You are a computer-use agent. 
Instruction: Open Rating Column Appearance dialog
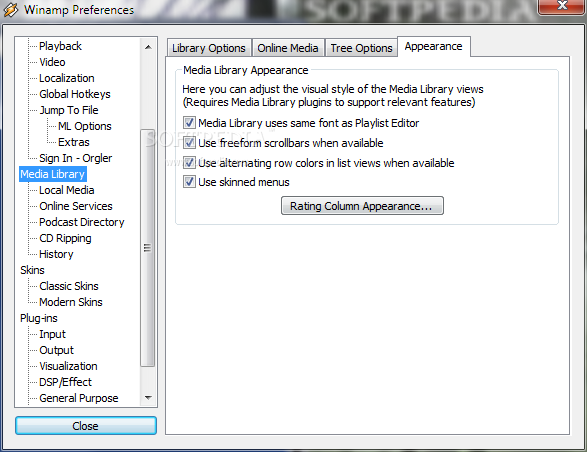coord(362,206)
